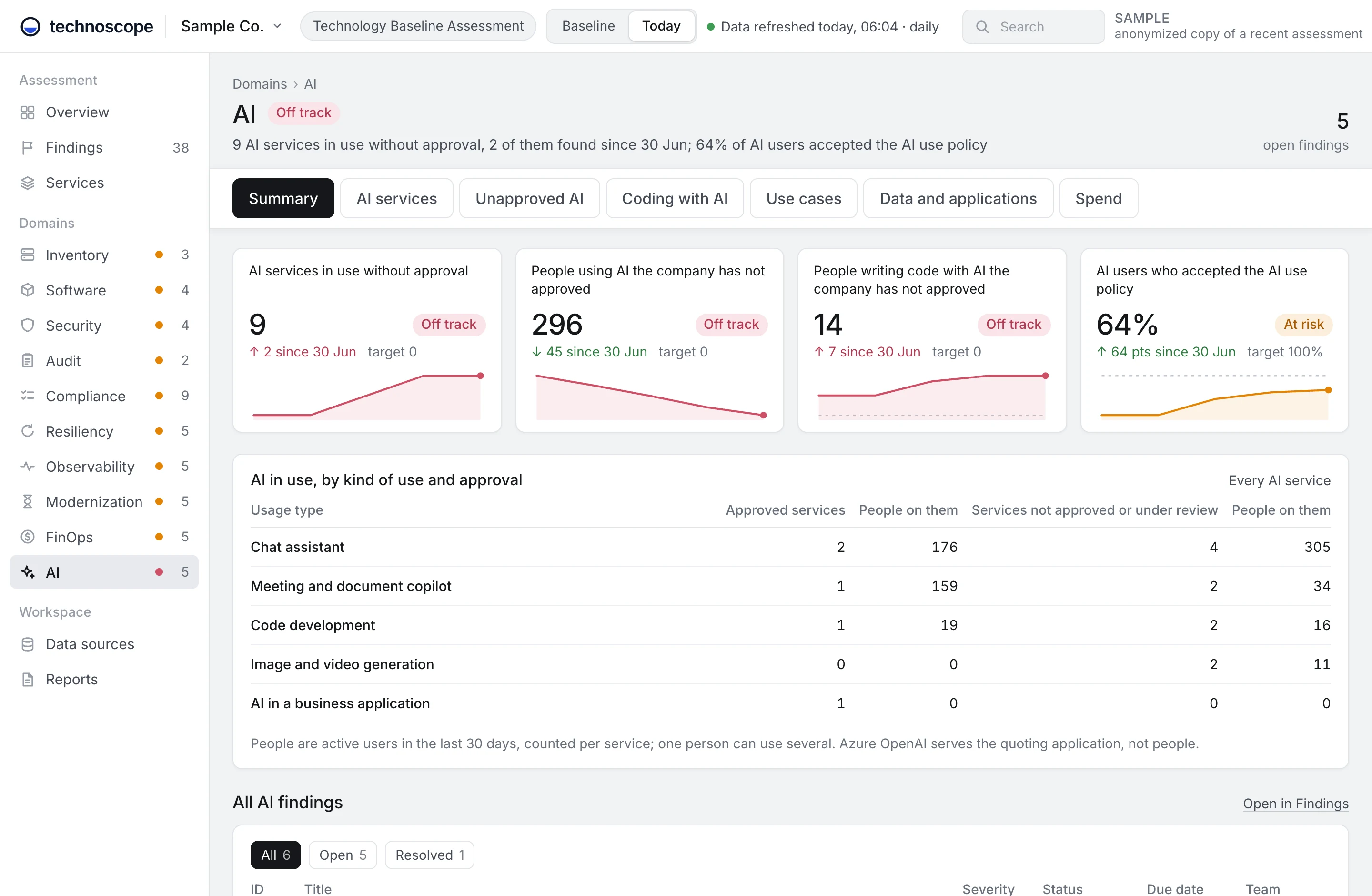
Task: Click inside the Search field
Action: coord(1033,27)
